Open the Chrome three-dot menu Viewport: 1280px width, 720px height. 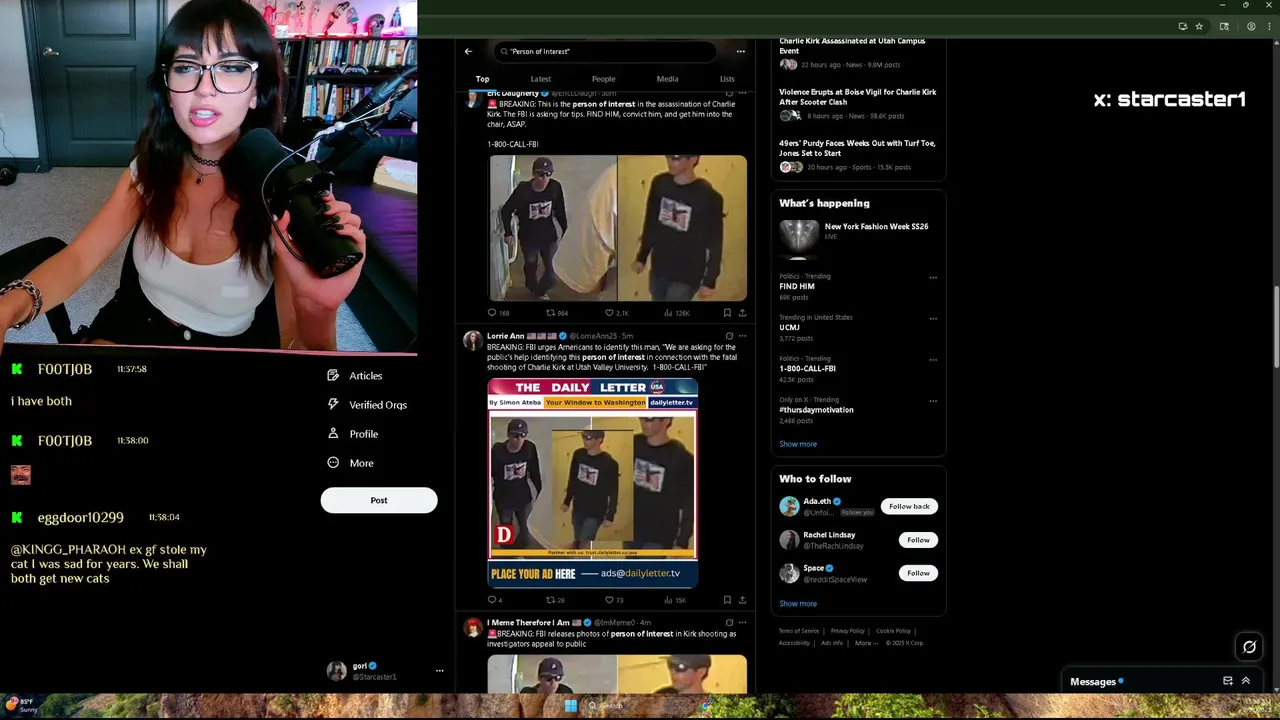pyautogui.click(x=1268, y=26)
